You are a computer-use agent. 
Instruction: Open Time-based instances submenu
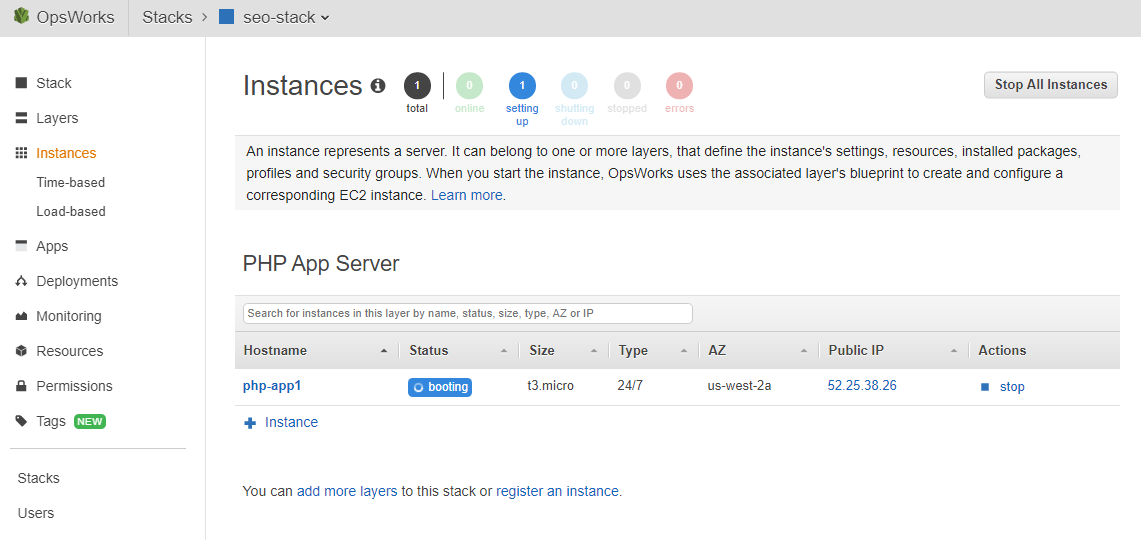71,182
